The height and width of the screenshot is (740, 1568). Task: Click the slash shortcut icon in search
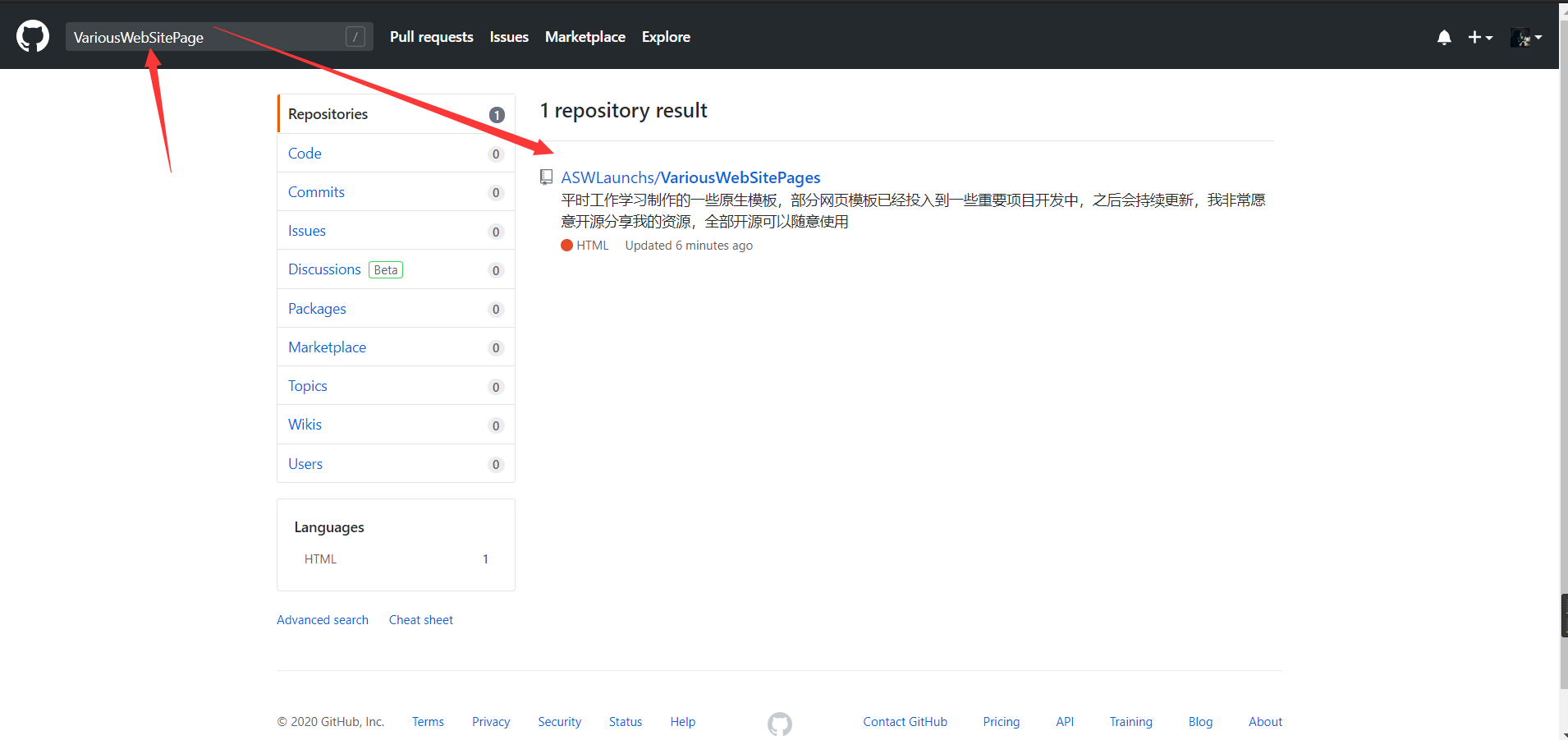coord(355,37)
